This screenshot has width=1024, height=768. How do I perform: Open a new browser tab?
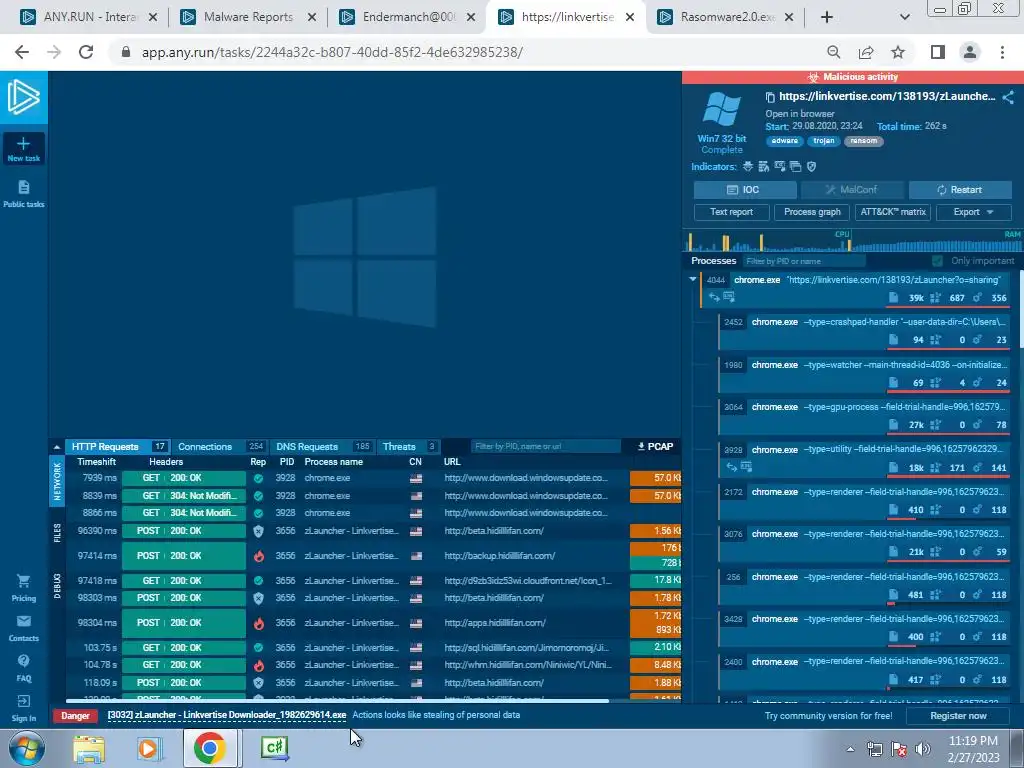[x=827, y=18]
